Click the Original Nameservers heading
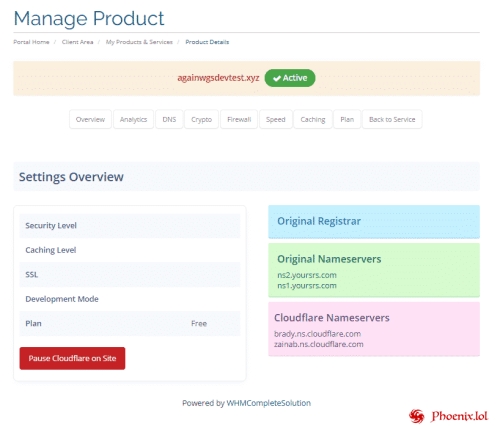Image resolution: width=500 pixels, height=426 pixels. (x=329, y=259)
